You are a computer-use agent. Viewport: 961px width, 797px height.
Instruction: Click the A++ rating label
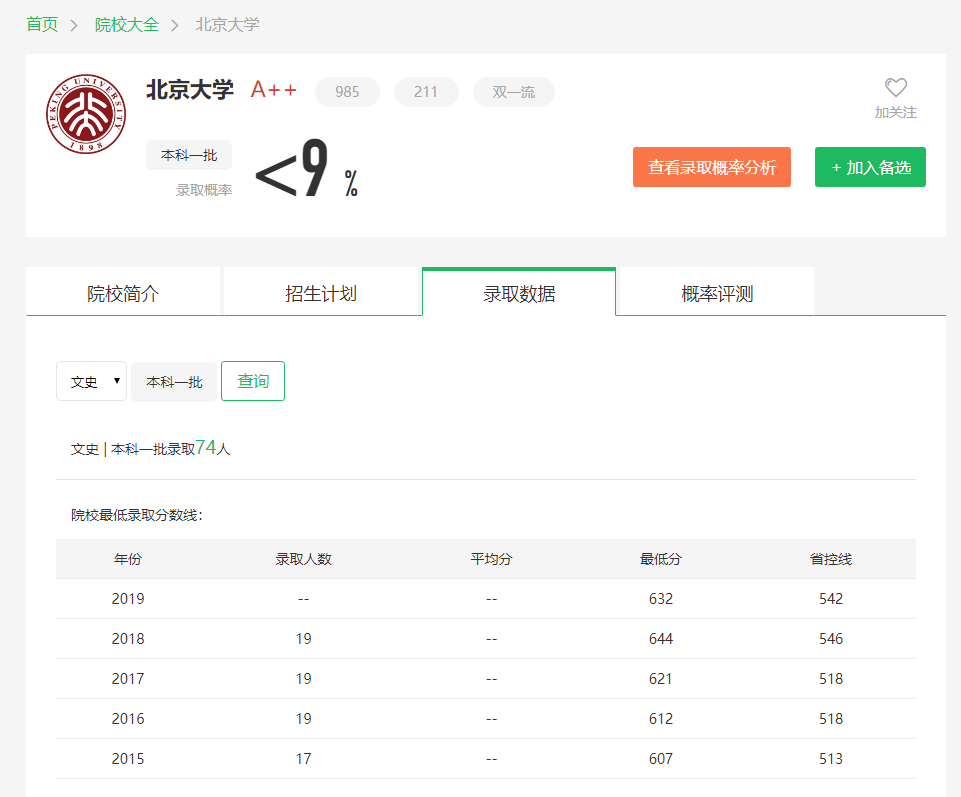[x=274, y=90]
